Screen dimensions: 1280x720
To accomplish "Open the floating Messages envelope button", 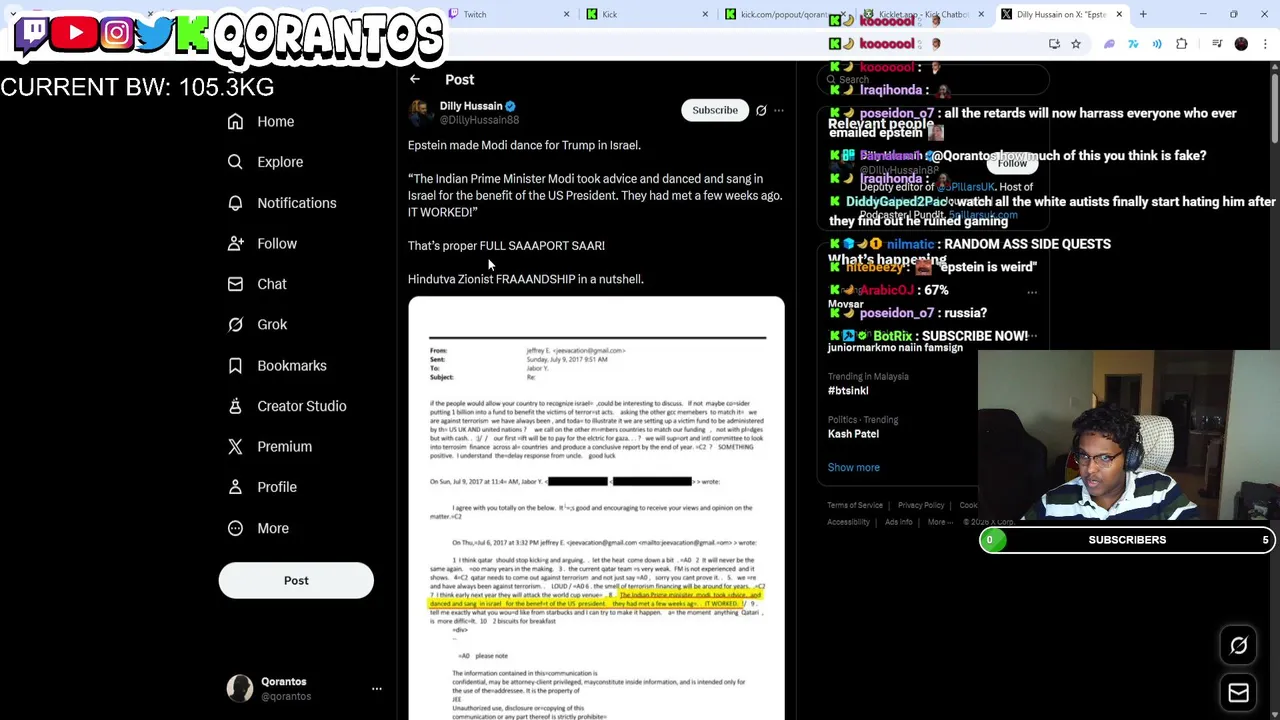I will 1238,693.
